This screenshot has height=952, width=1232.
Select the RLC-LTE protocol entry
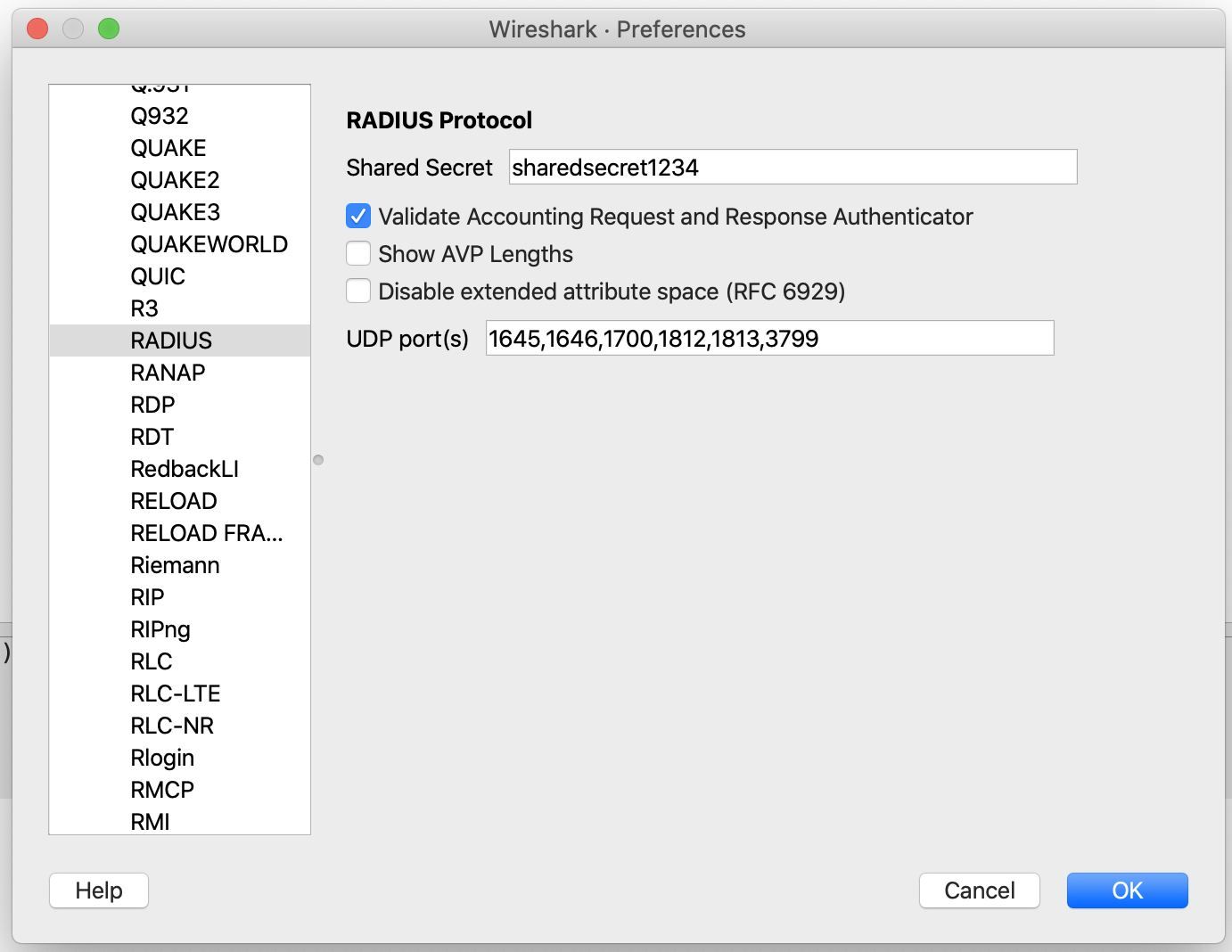tap(175, 693)
